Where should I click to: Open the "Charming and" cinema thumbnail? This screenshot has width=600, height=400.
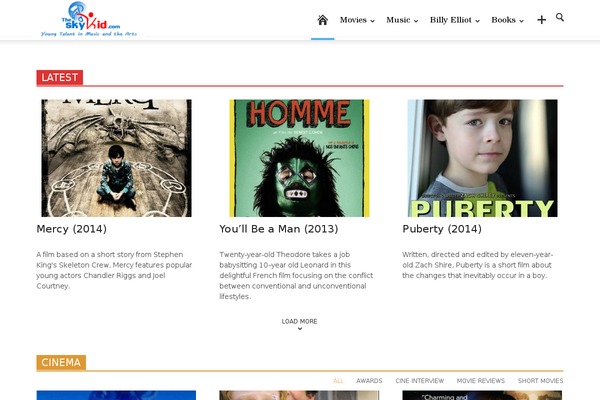482,395
